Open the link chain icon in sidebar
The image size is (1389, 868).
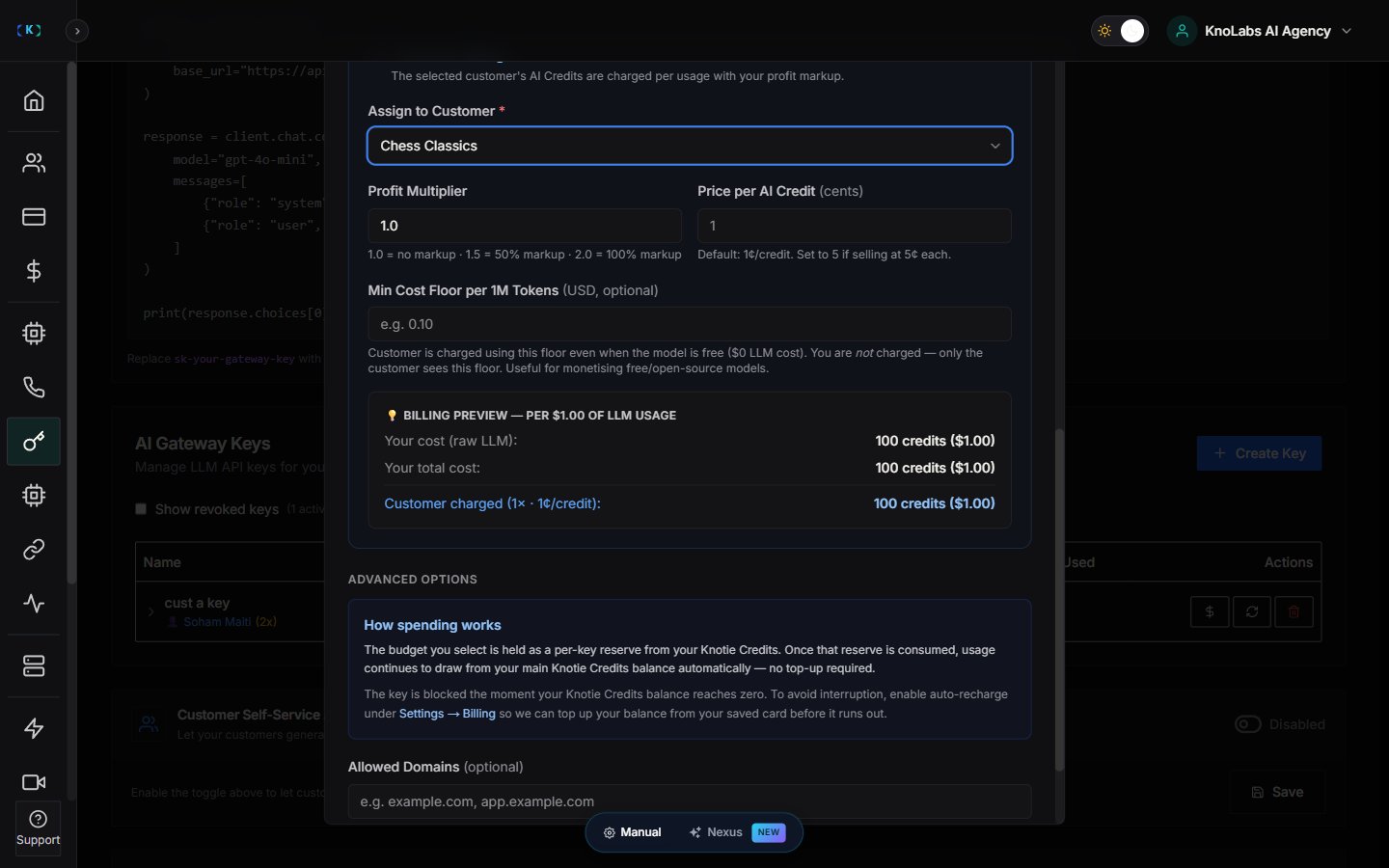point(34,550)
